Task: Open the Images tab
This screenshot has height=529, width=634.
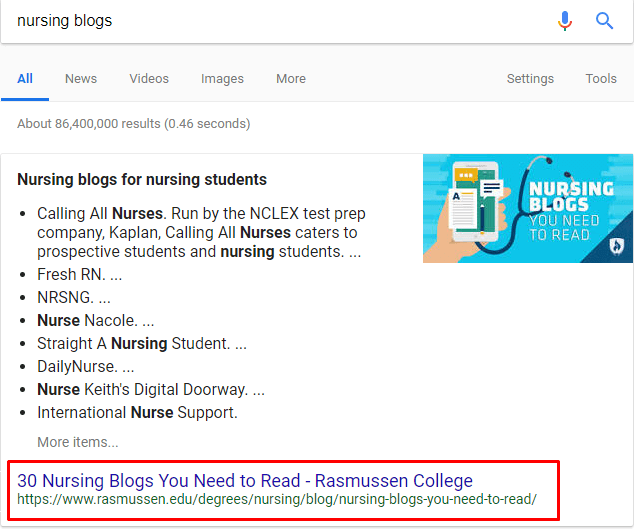Action: coord(222,79)
